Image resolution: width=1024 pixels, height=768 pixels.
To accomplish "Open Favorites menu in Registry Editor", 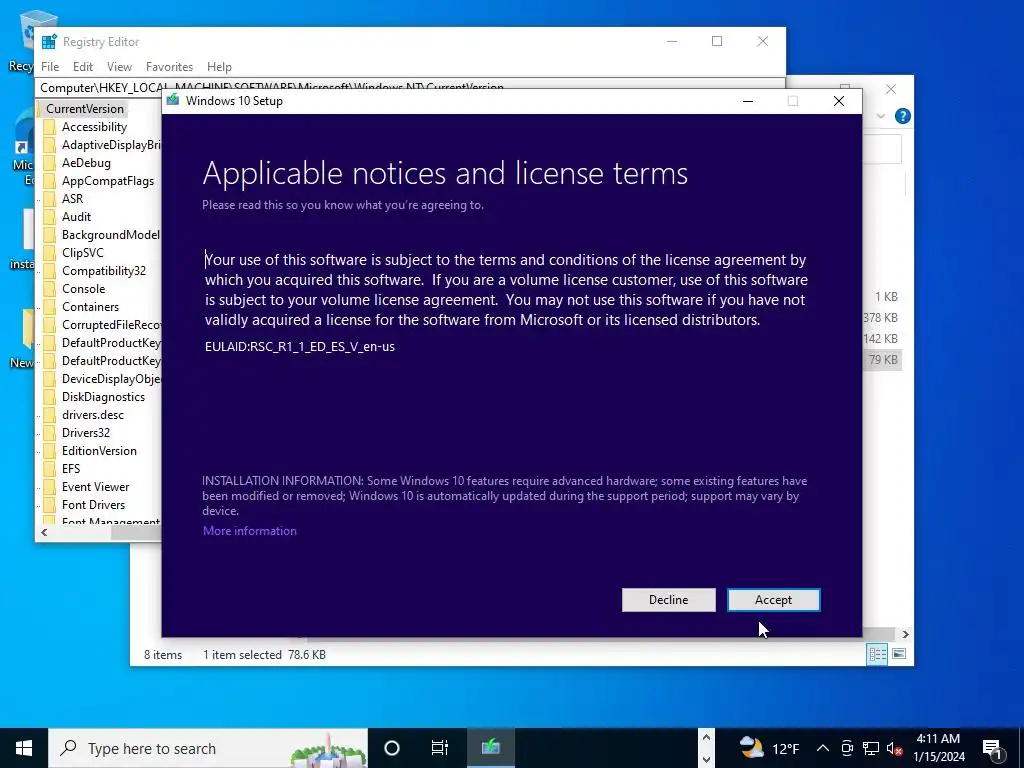I will (x=169, y=67).
